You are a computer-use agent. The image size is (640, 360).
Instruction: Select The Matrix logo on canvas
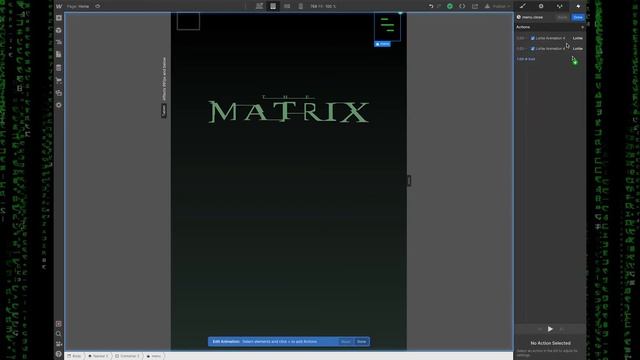289,109
